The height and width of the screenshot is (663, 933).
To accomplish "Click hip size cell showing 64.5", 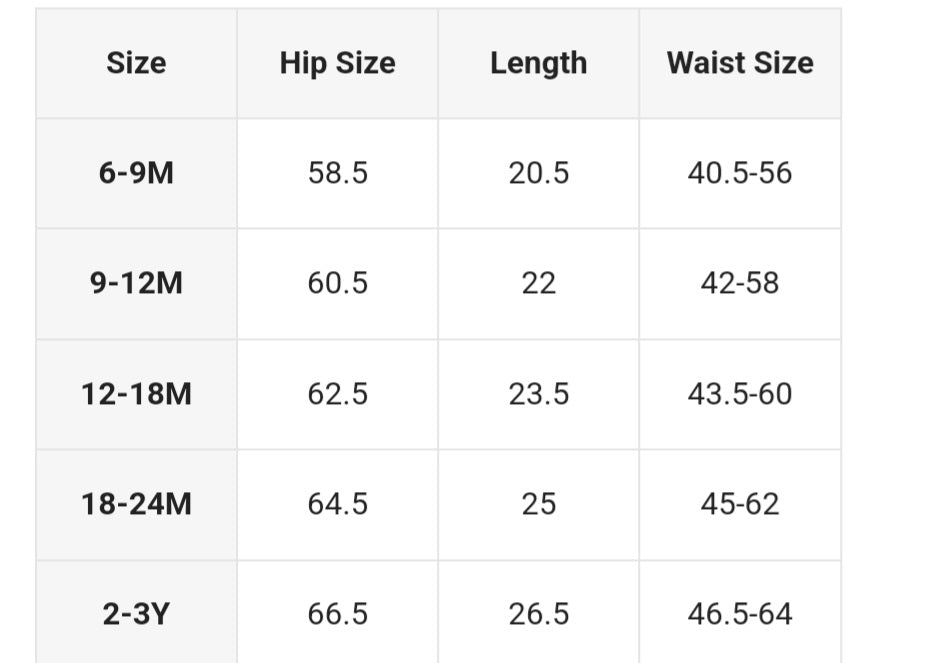I will pyautogui.click(x=337, y=504).
